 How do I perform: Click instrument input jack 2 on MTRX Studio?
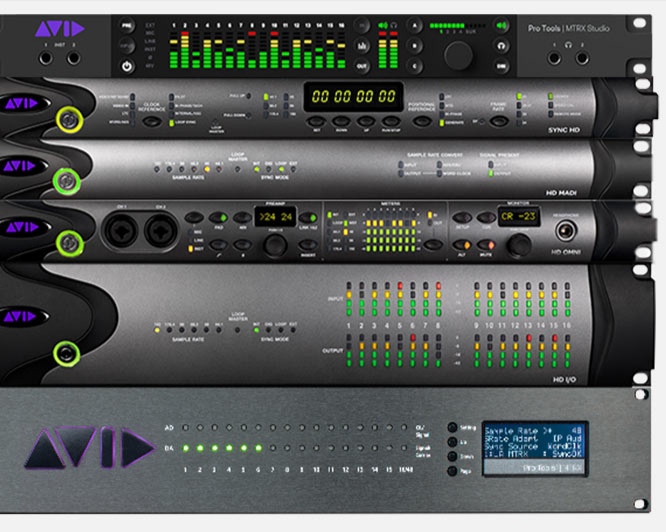73,58
